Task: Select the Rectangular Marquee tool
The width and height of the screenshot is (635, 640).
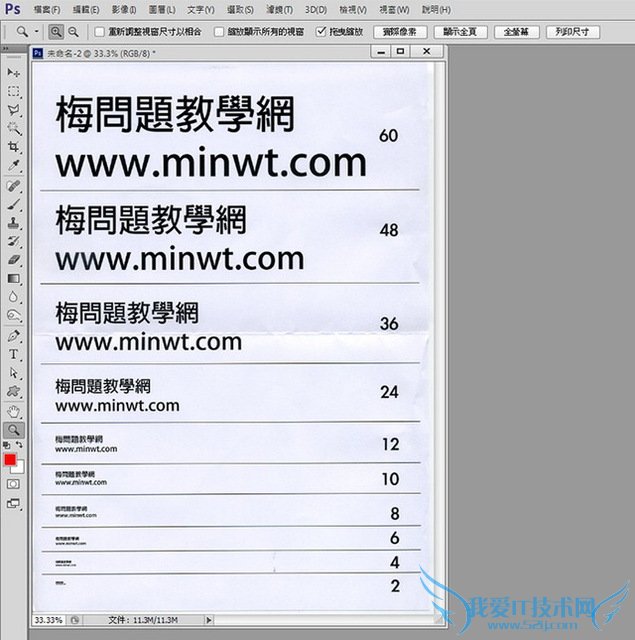Action: click(13, 91)
